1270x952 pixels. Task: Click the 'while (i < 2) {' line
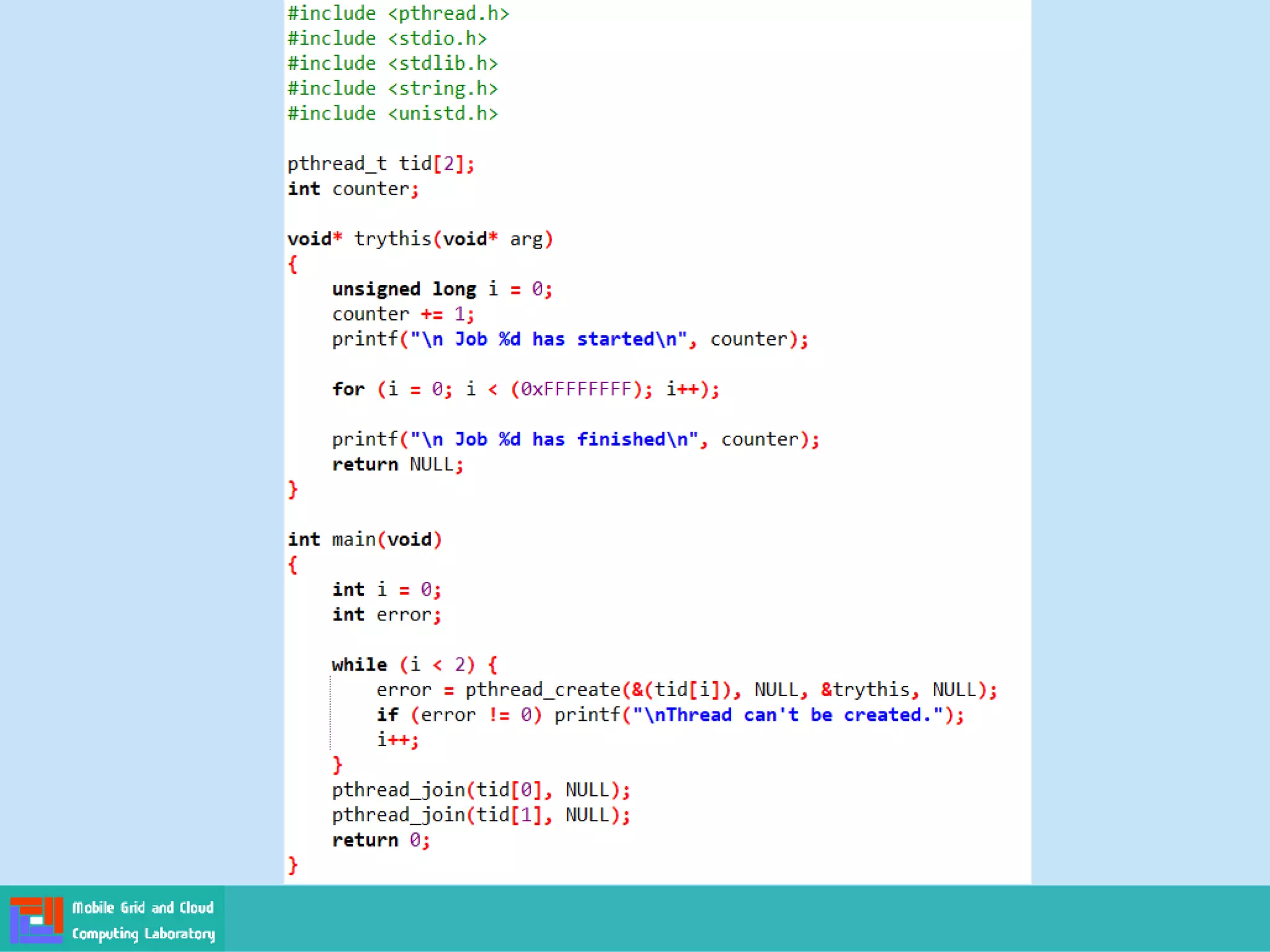[414, 664]
